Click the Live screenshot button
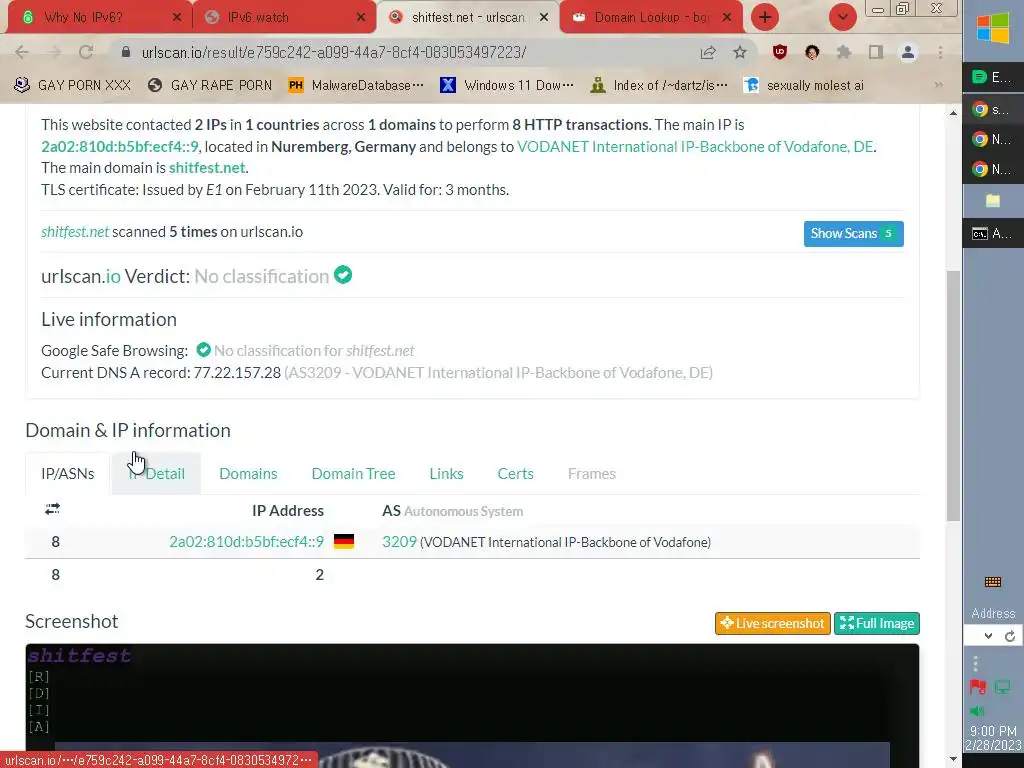Viewport: 1024px width, 768px height. (773, 624)
